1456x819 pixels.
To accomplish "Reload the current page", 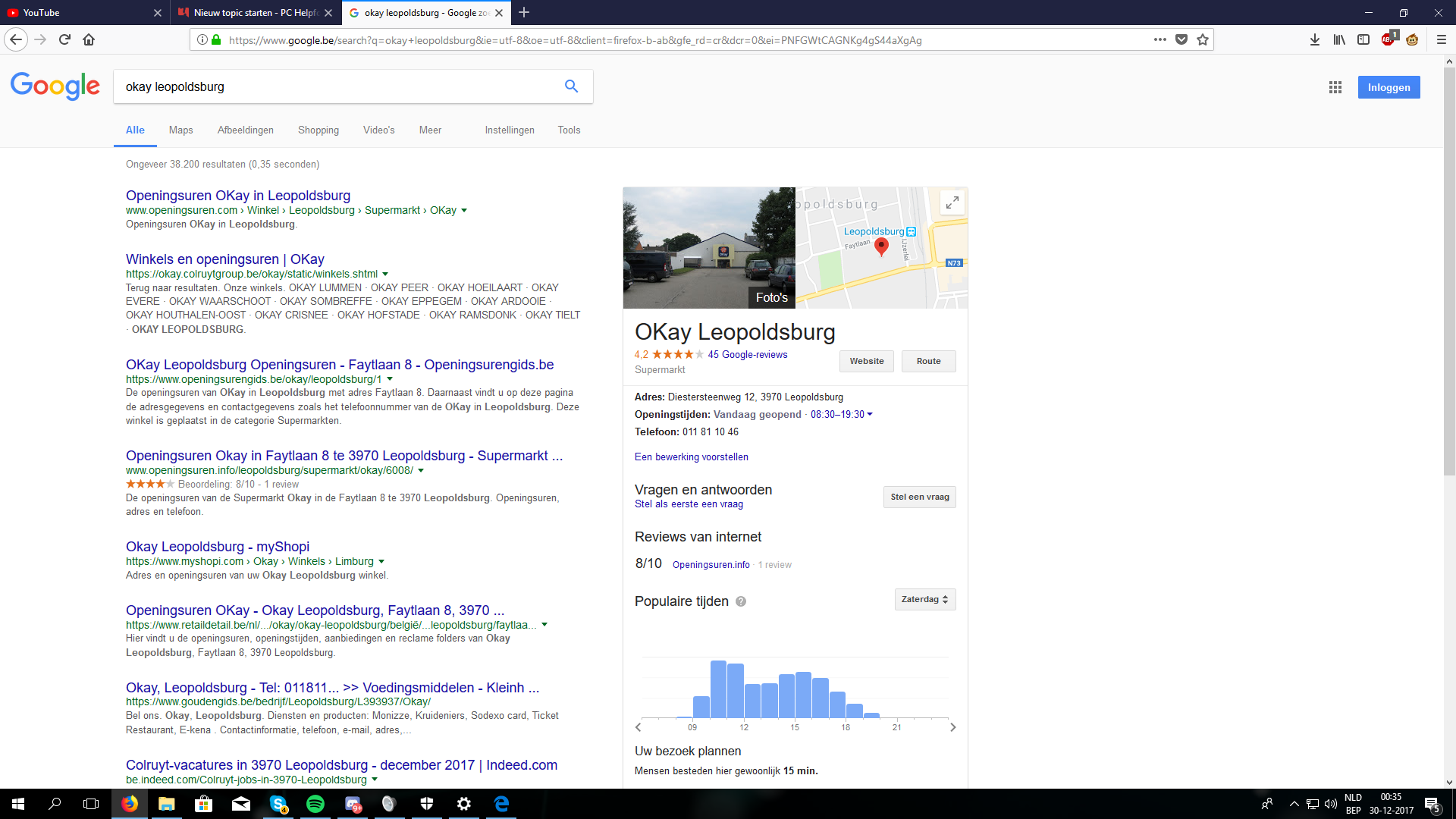I will [x=64, y=39].
